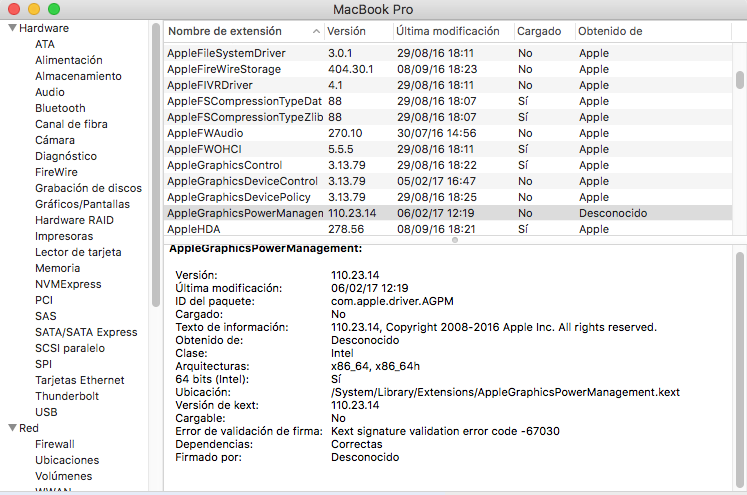Collapse the Red section triangle
The height and width of the screenshot is (495, 747).
pos(10,428)
